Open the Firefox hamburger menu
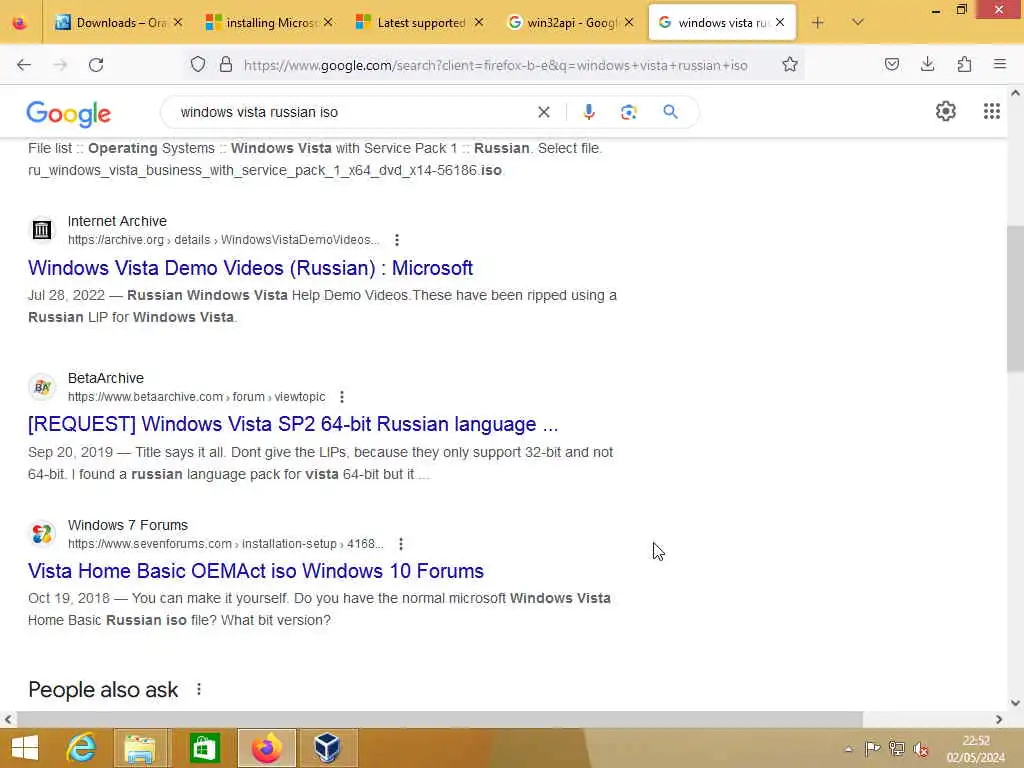This screenshot has width=1024, height=768. [999, 64]
